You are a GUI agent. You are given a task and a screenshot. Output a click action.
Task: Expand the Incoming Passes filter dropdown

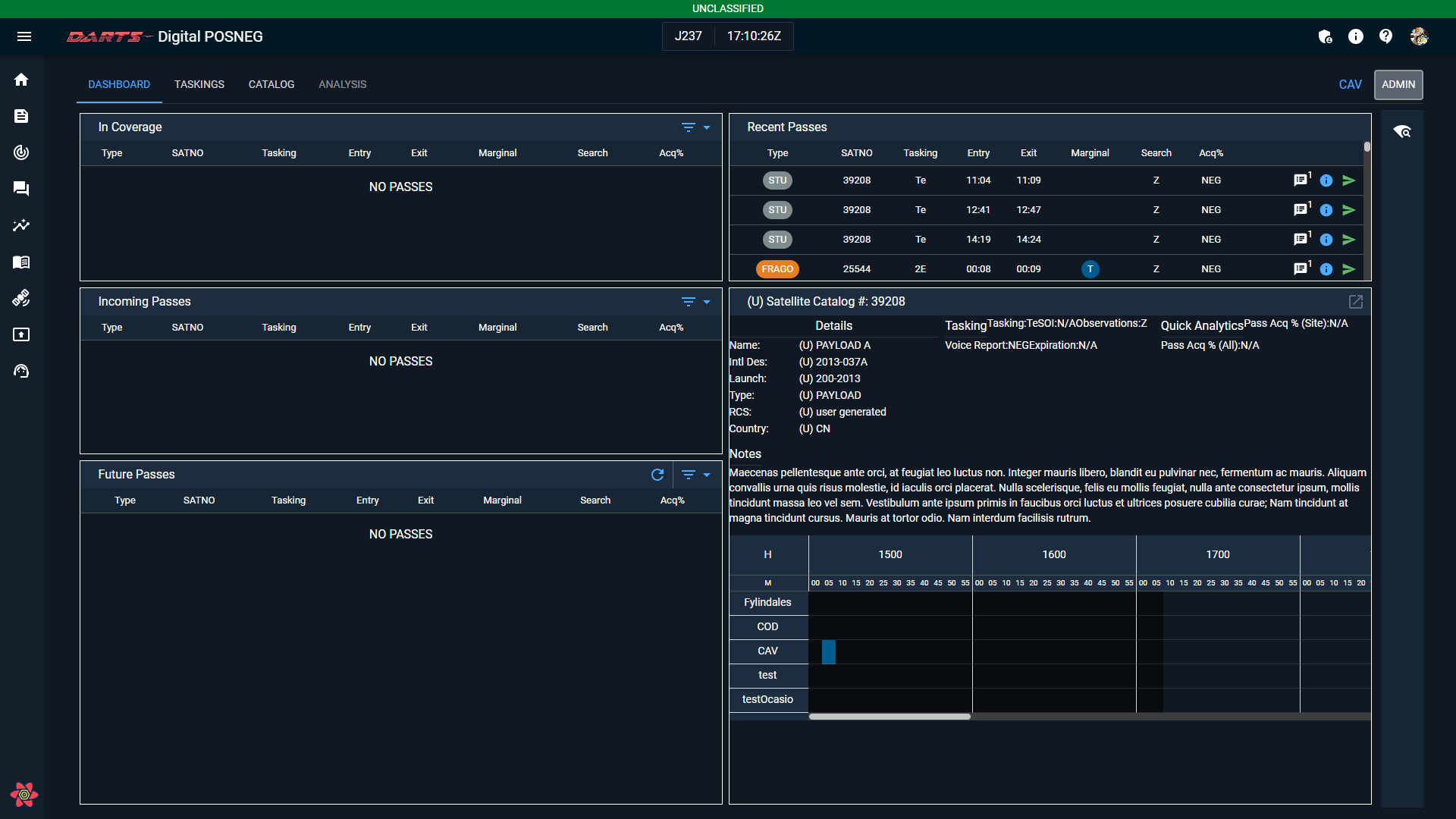click(707, 302)
